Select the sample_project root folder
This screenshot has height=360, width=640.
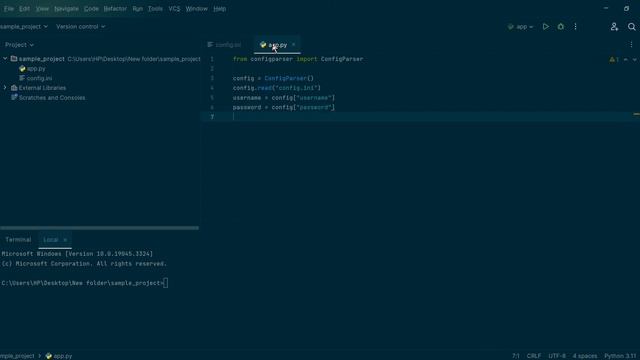pyautogui.click(x=42, y=59)
